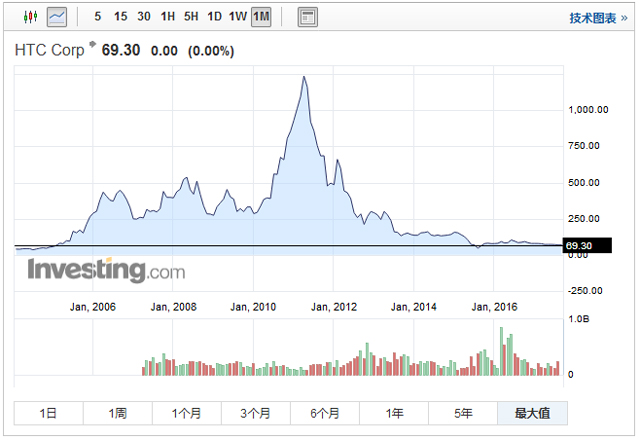Image resolution: width=640 pixels, height=440 pixels.
Task: Click the black 69.30 price axis marker
Action: pos(587,246)
